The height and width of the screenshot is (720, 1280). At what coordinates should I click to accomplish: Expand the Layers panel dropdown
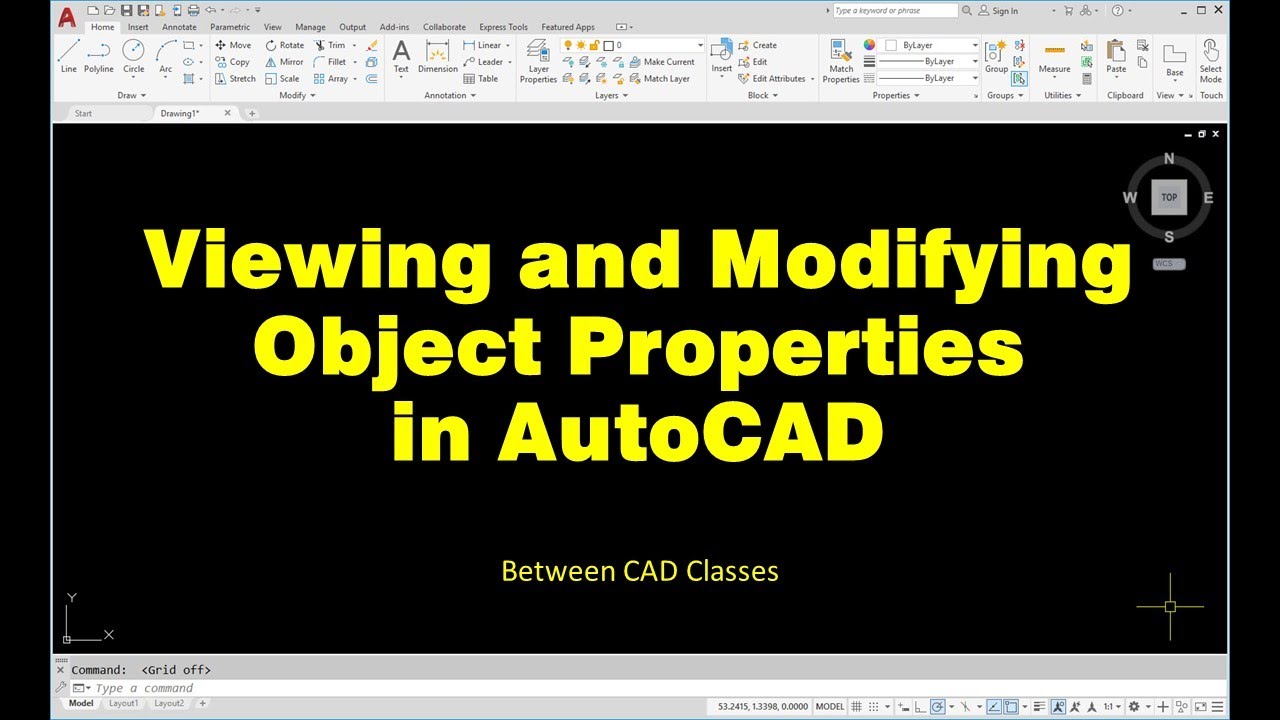(x=611, y=95)
